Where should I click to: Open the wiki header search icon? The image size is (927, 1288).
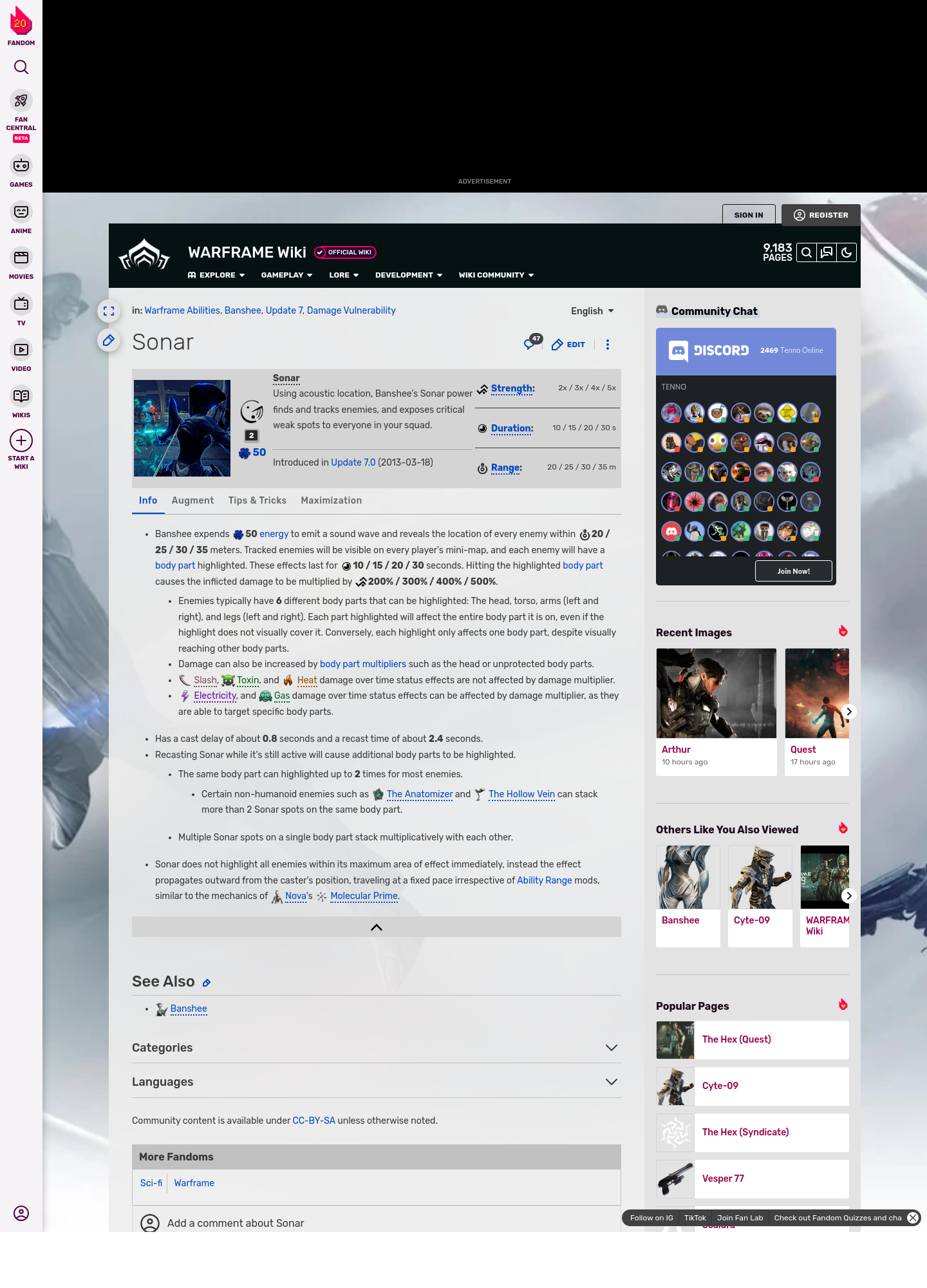click(x=807, y=252)
